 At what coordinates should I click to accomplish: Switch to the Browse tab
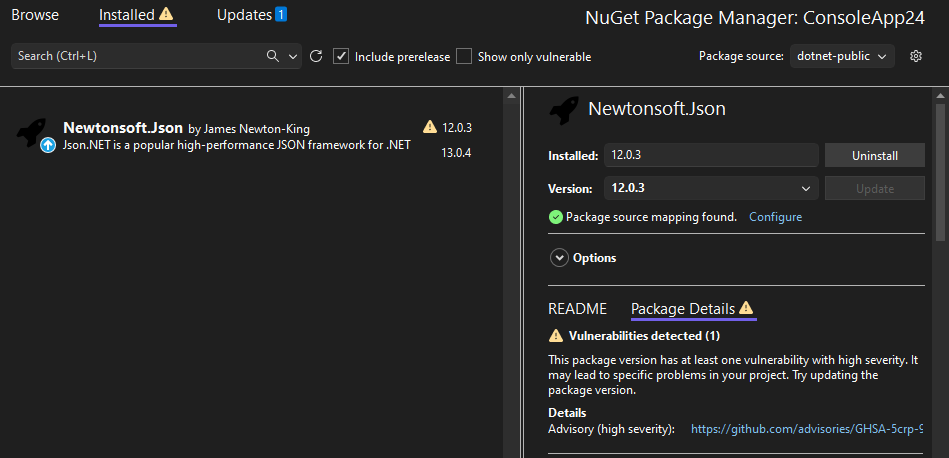tap(35, 15)
